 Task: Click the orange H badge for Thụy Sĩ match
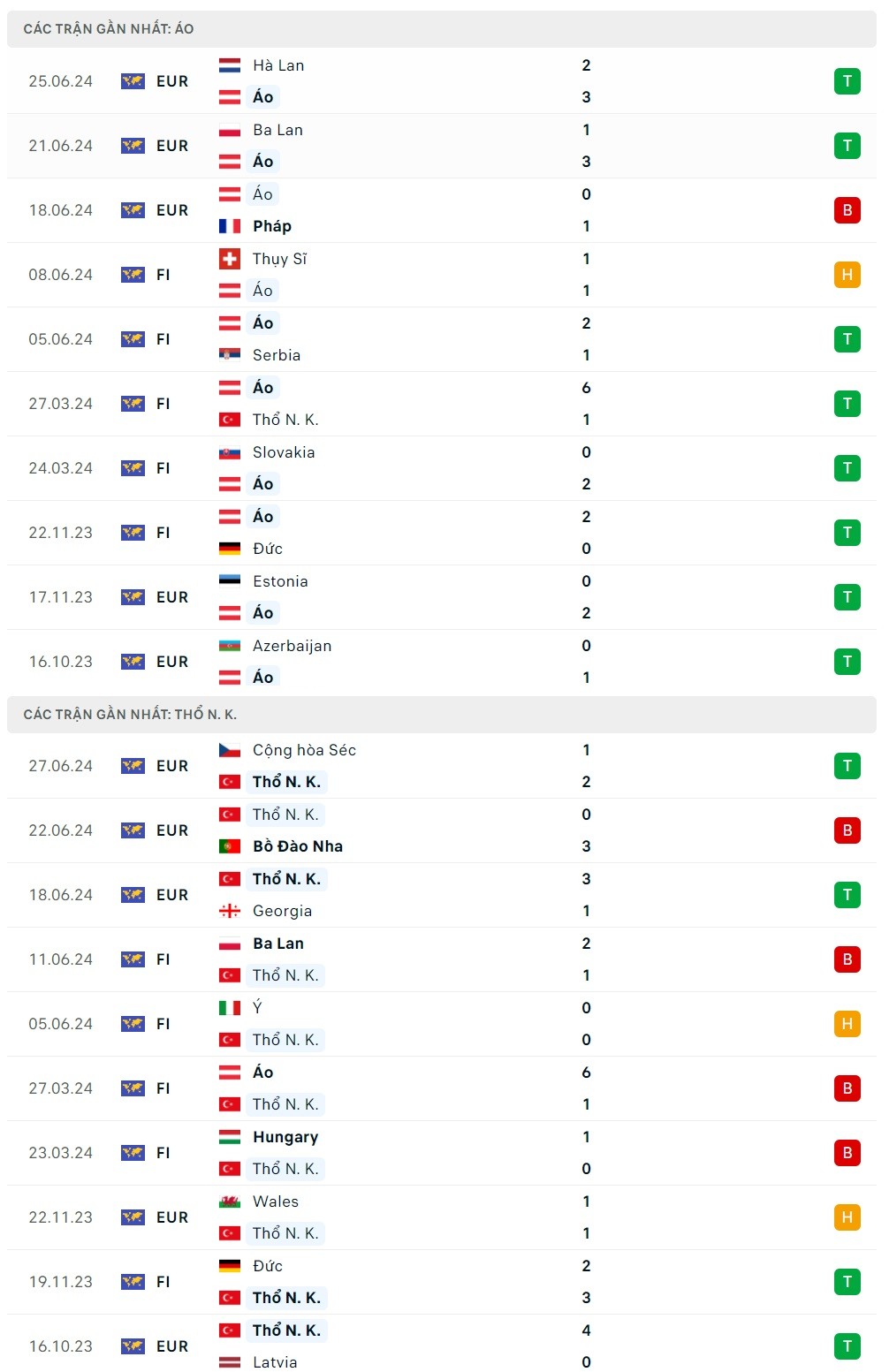[x=847, y=275]
